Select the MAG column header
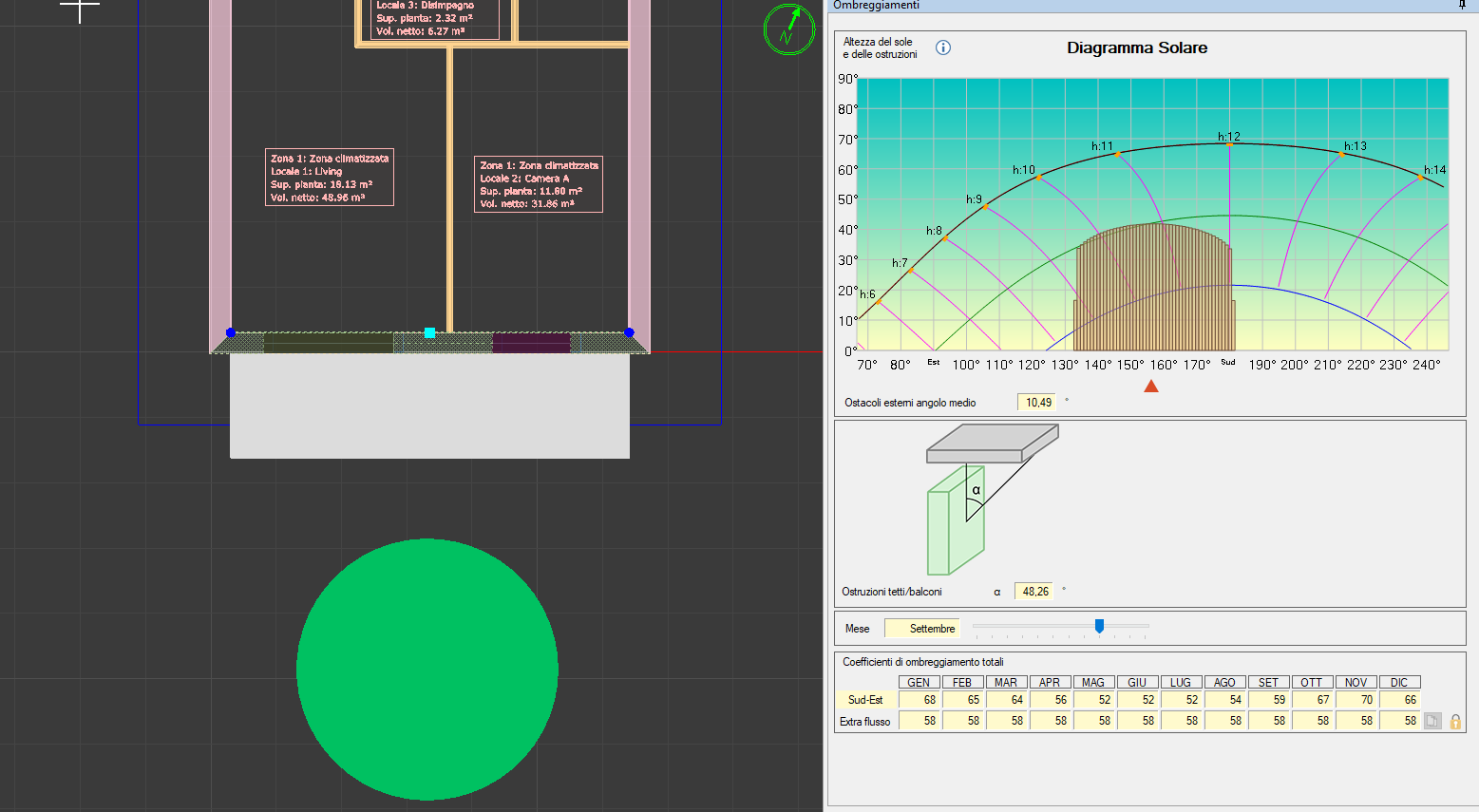This screenshot has width=1479, height=812. click(x=1094, y=683)
